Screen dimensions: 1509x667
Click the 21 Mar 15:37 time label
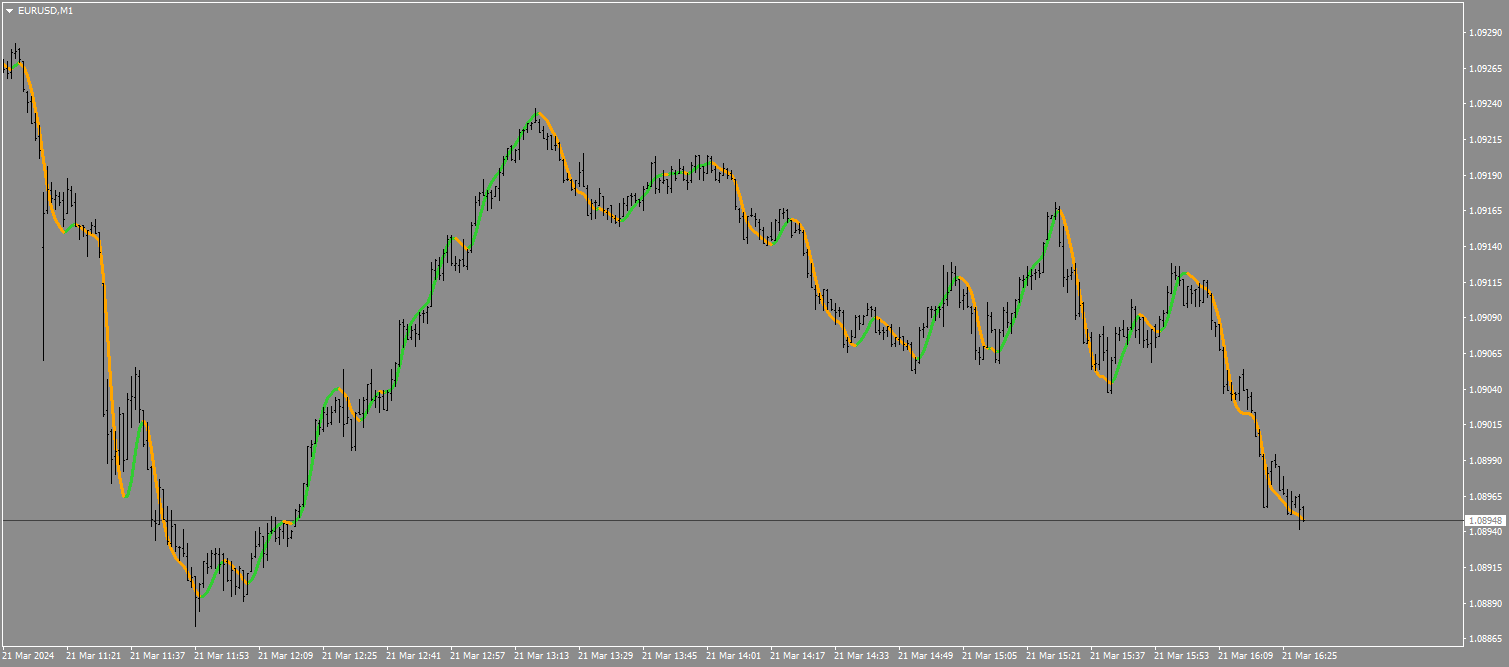(x=1117, y=656)
